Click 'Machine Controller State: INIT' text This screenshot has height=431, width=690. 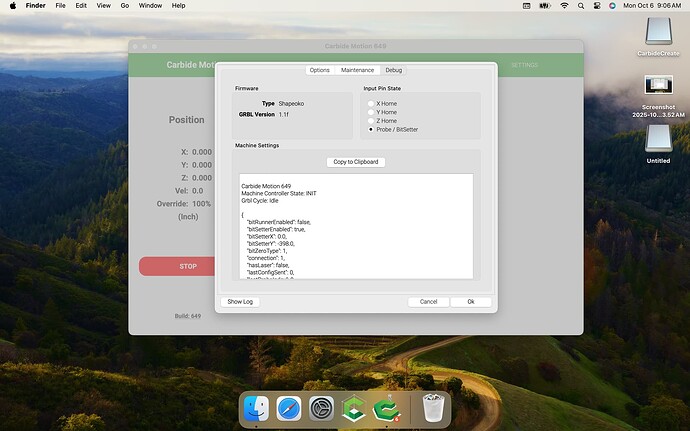point(279,193)
